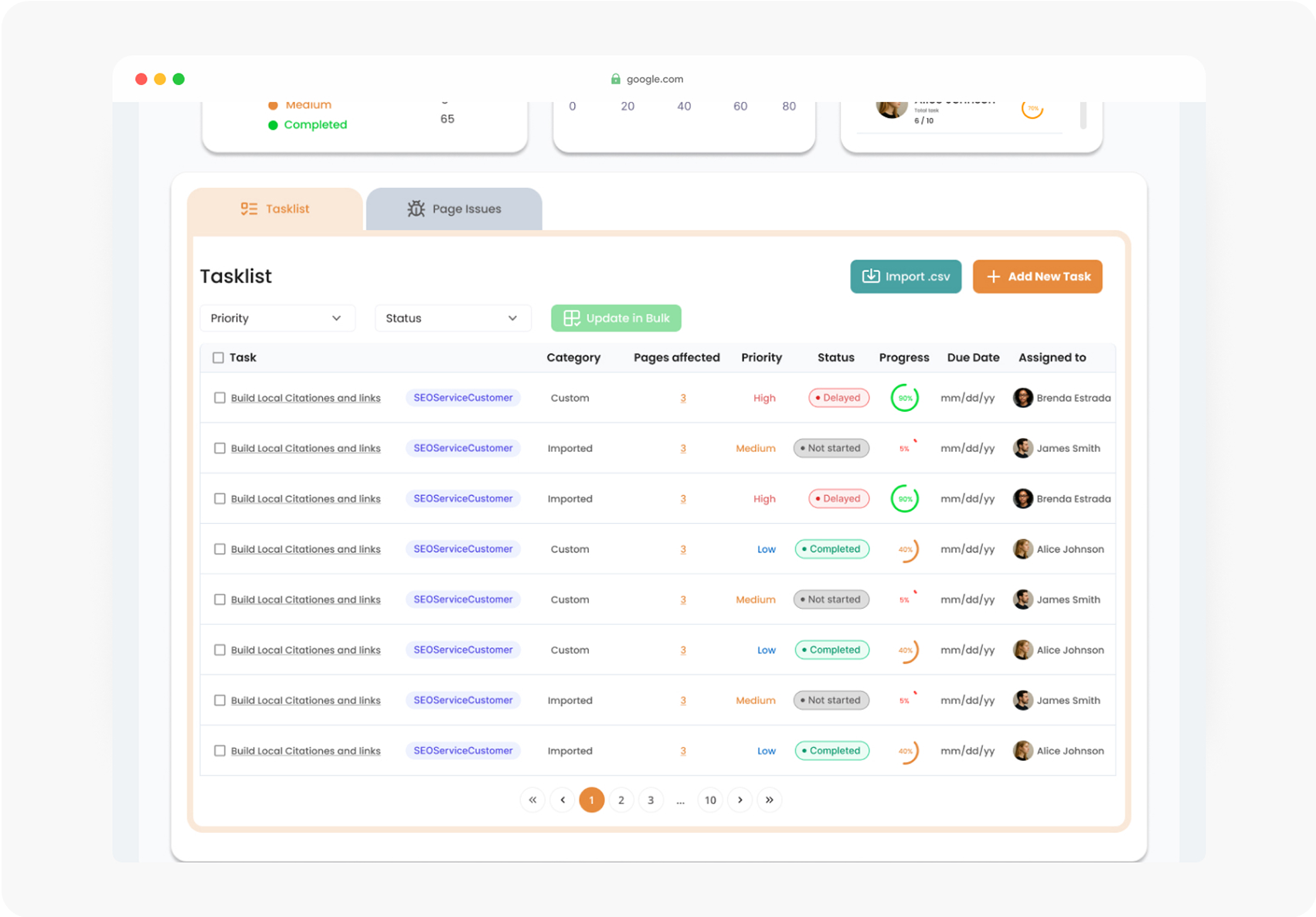Viewport: 1316px width, 917px height.
Task: Click the plus icon in Add New Task
Action: pos(993,277)
